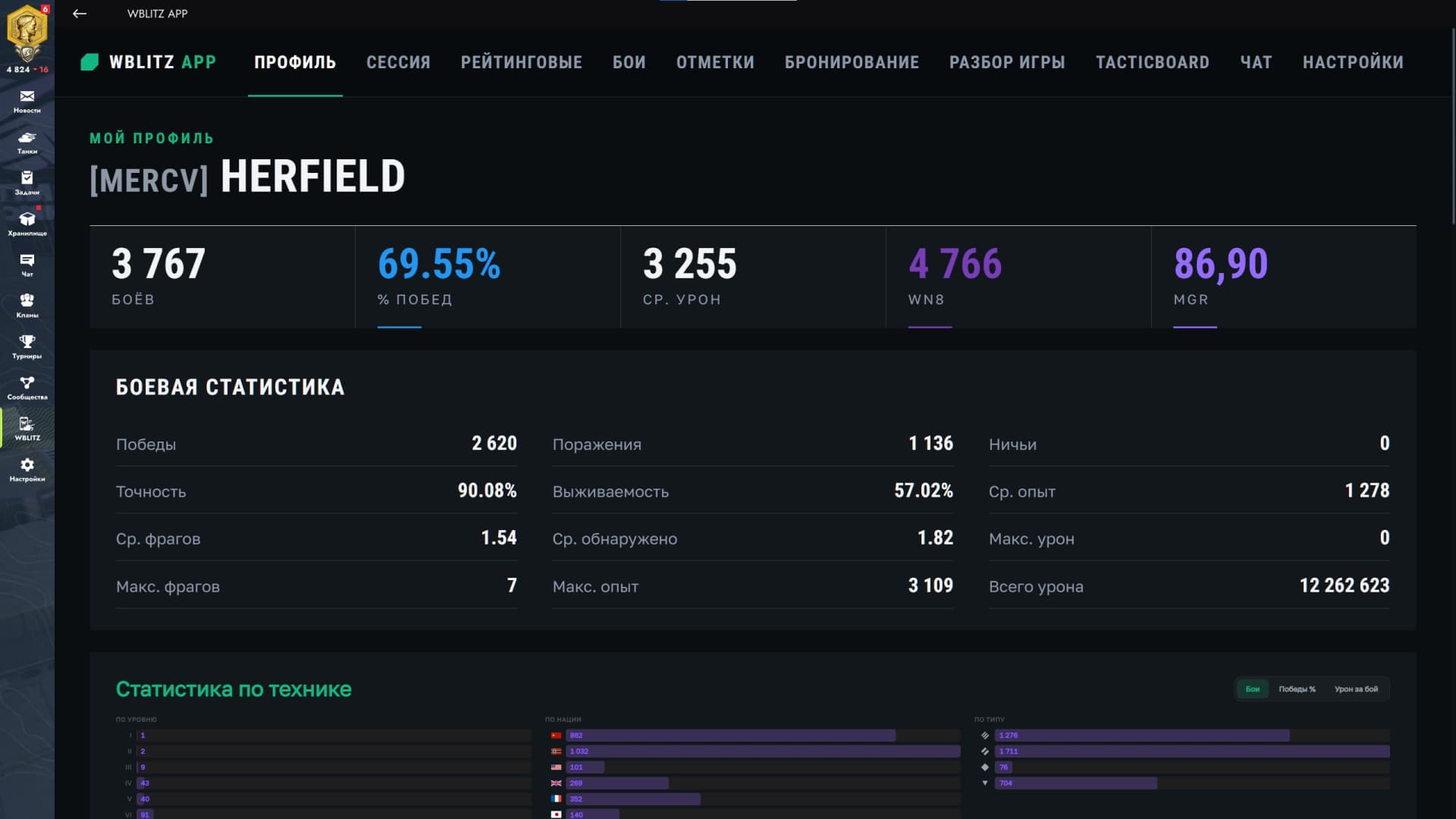Go back using the left arrow
1456x819 pixels.
click(80, 14)
